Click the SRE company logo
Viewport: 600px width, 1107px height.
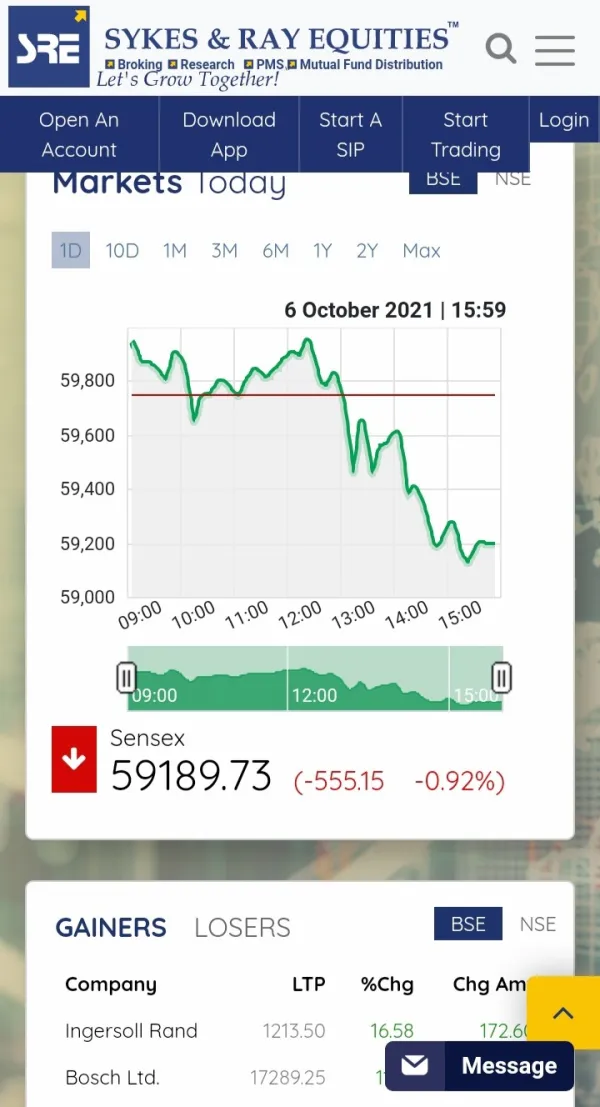tap(48, 47)
